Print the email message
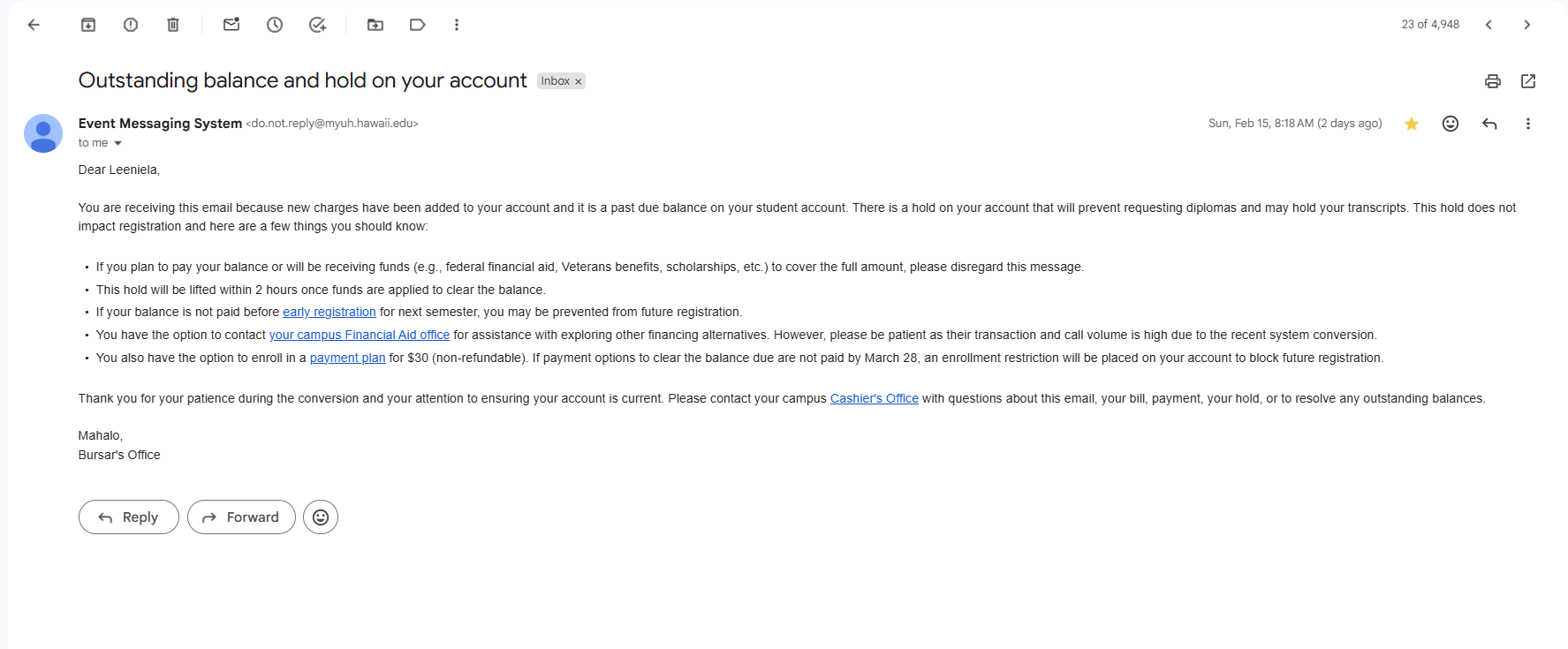The image size is (1568, 649). [1493, 81]
